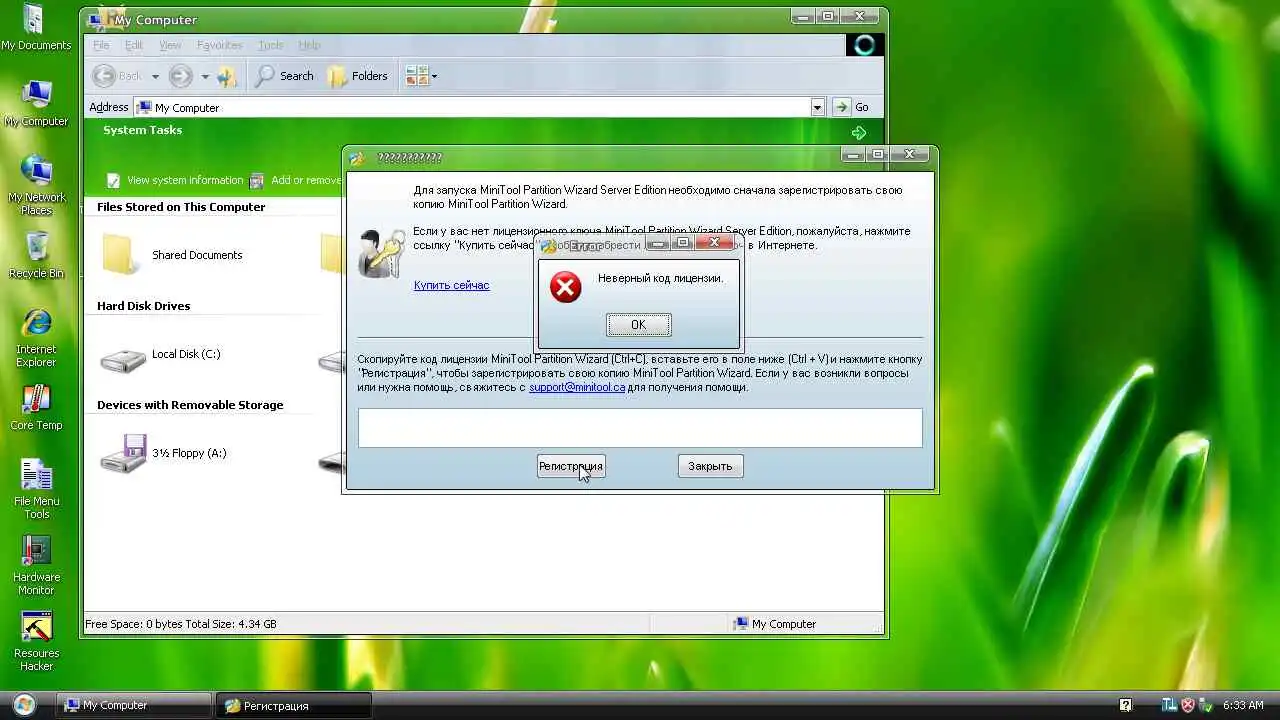Collapse System Tasks panel chevron
This screenshot has width=1280, height=720.
pyautogui.click(x=859, y=132)
